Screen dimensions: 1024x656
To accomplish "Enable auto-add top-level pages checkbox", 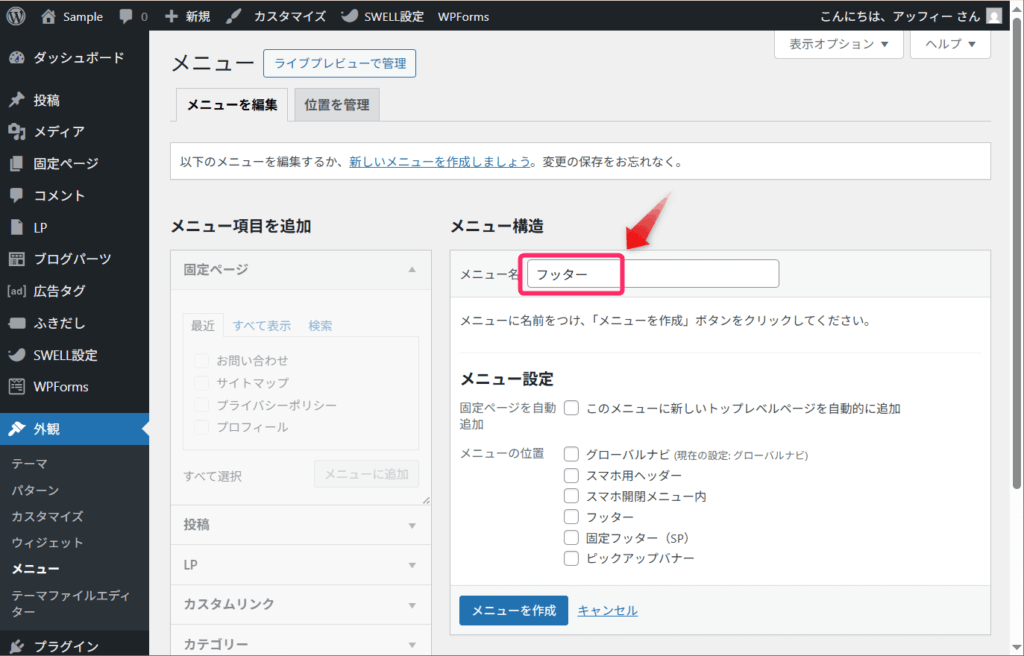I will point(571,408).
